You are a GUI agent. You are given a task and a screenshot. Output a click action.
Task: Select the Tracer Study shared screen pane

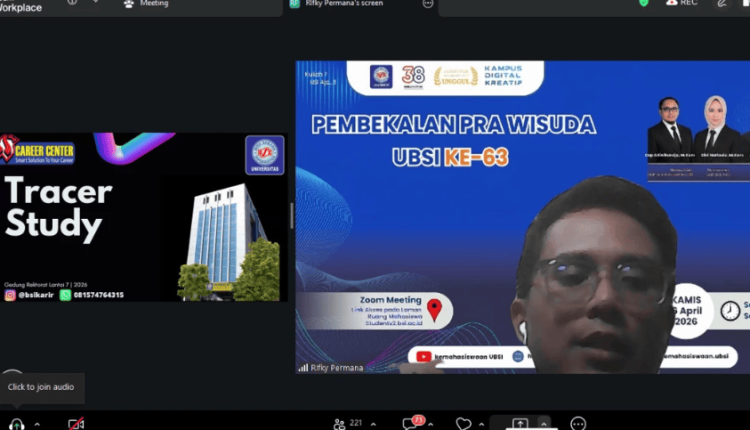click(143, 217)
